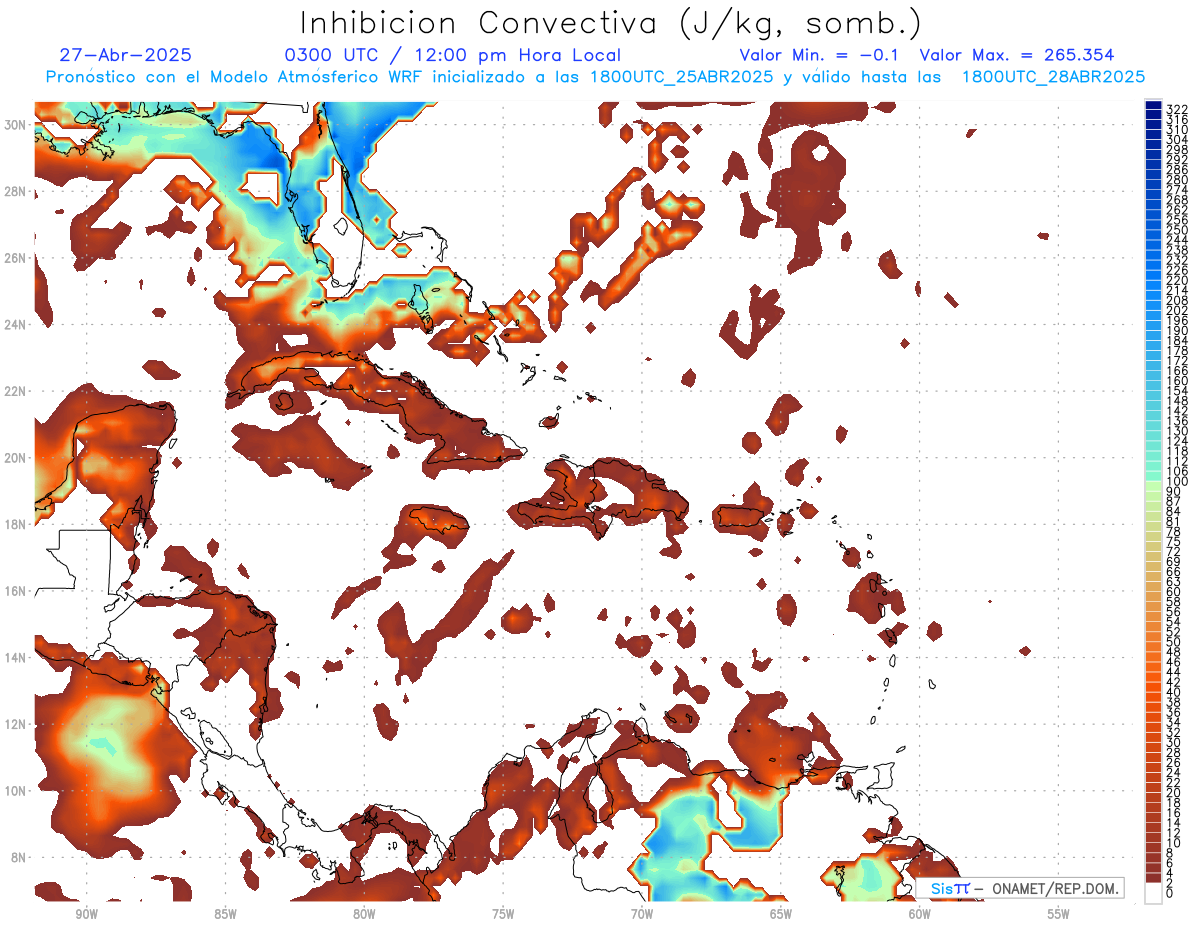Click the 24N latitude label
Viewport: 1200px width, 927px height.
17,324
